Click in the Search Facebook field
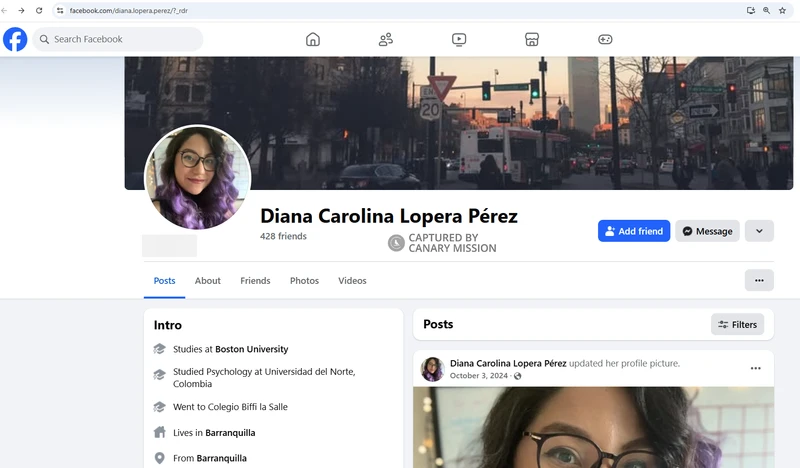This screenshot has width=800, height=468. point(117,39)
